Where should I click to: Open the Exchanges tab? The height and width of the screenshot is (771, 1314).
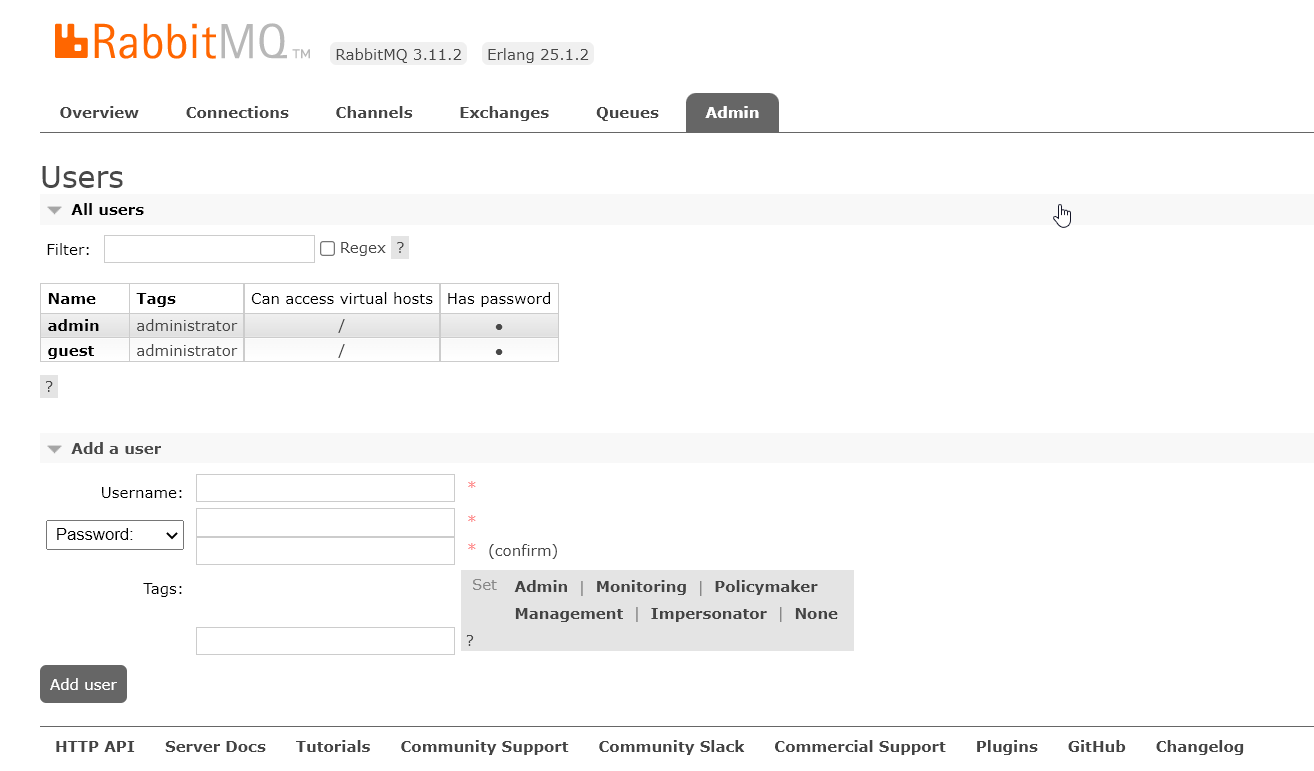(504, 113)
